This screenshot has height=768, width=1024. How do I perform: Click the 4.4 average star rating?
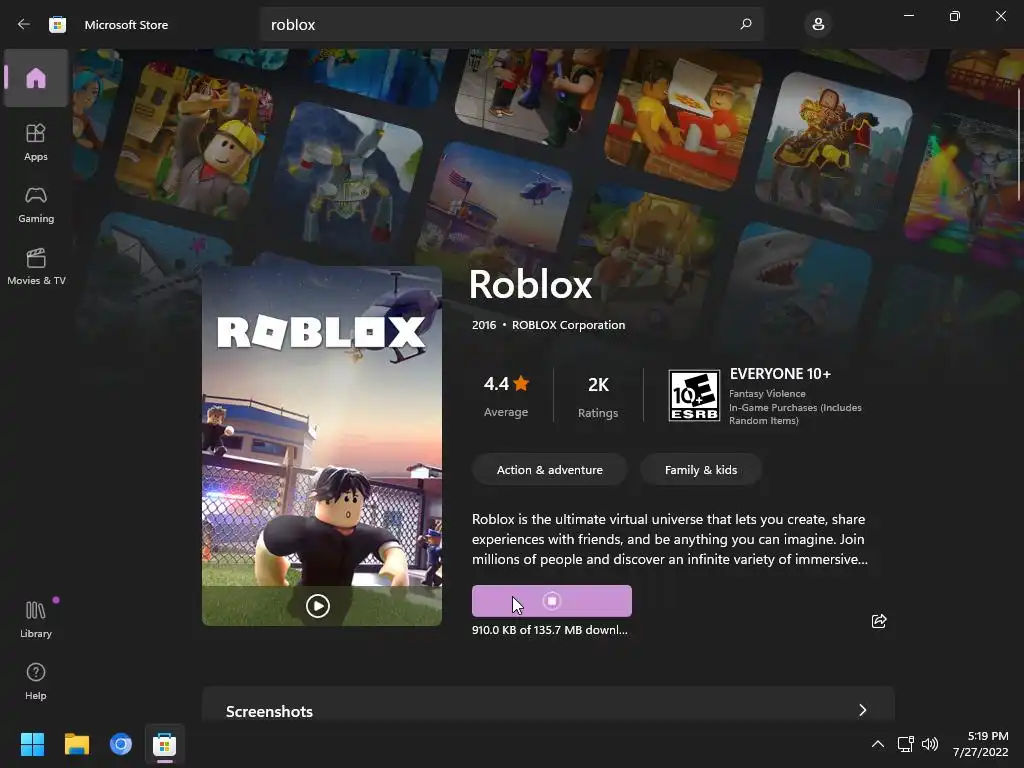[x=506, y=395]
